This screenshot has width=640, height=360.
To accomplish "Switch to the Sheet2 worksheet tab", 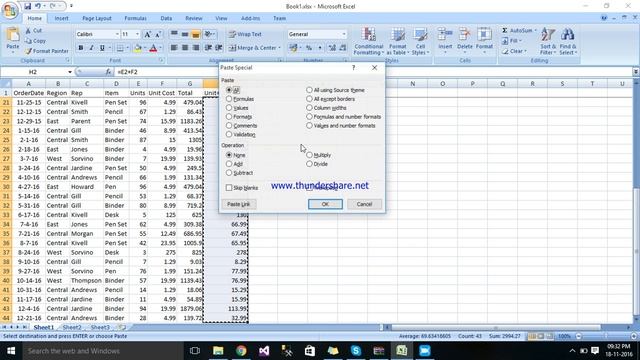I will 72,327.
